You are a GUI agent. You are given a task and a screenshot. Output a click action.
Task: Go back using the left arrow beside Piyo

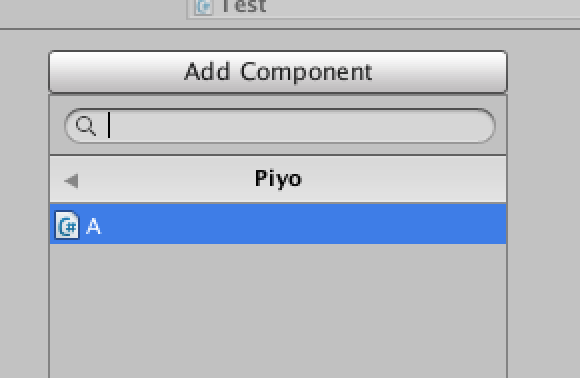pyautogui.click(x=71, y=181)
